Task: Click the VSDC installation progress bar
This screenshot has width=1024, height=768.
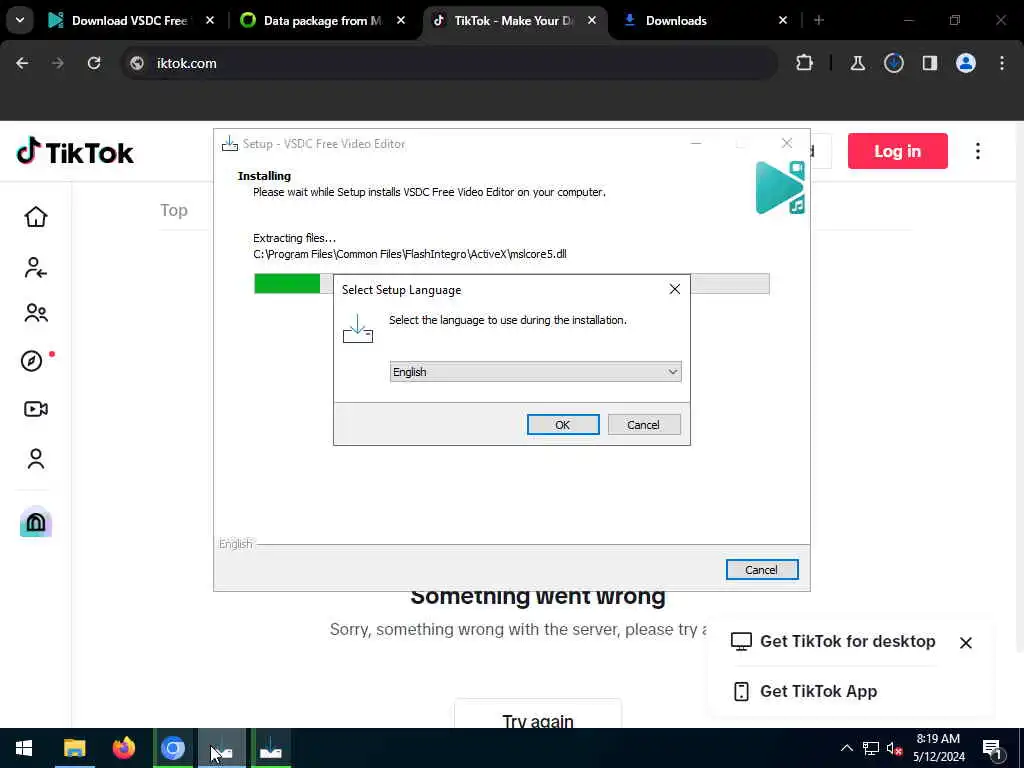Action: coord(511,283)
